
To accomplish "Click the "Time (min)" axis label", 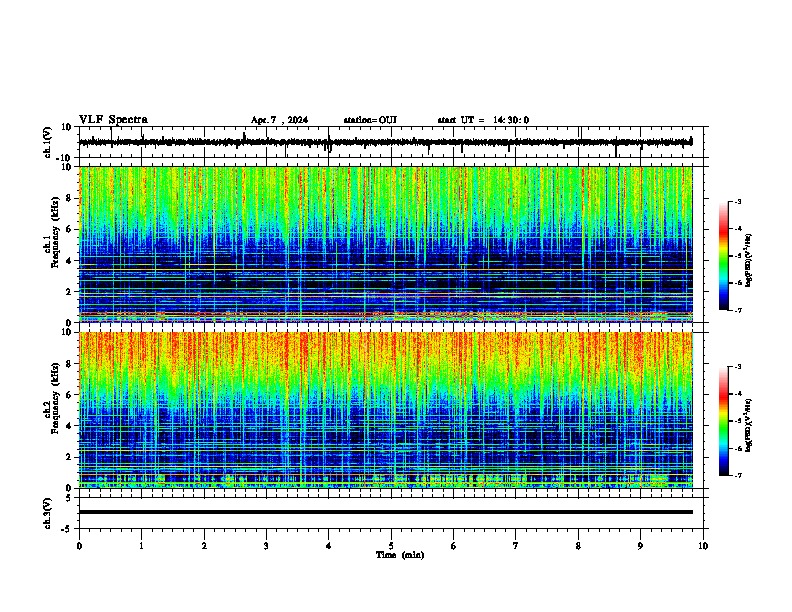I will click(400, 555).
